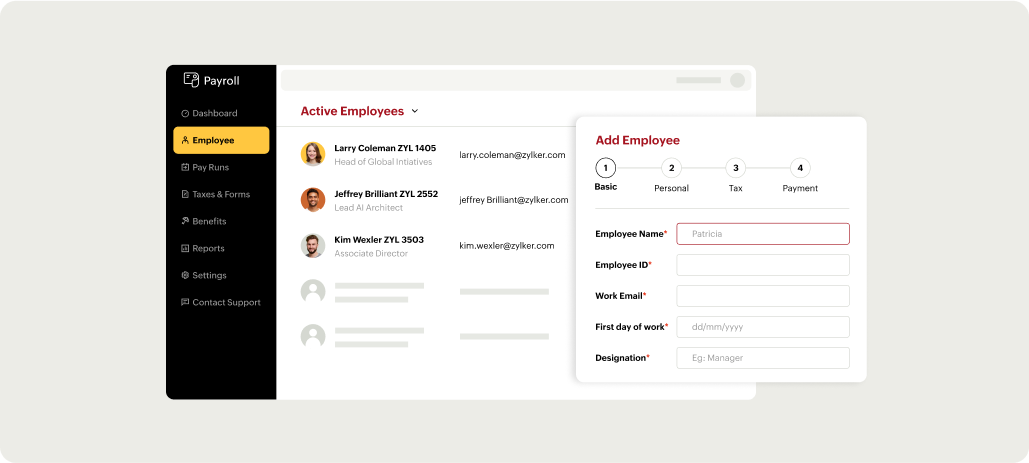Focus the Designation field

click(763, 358)
